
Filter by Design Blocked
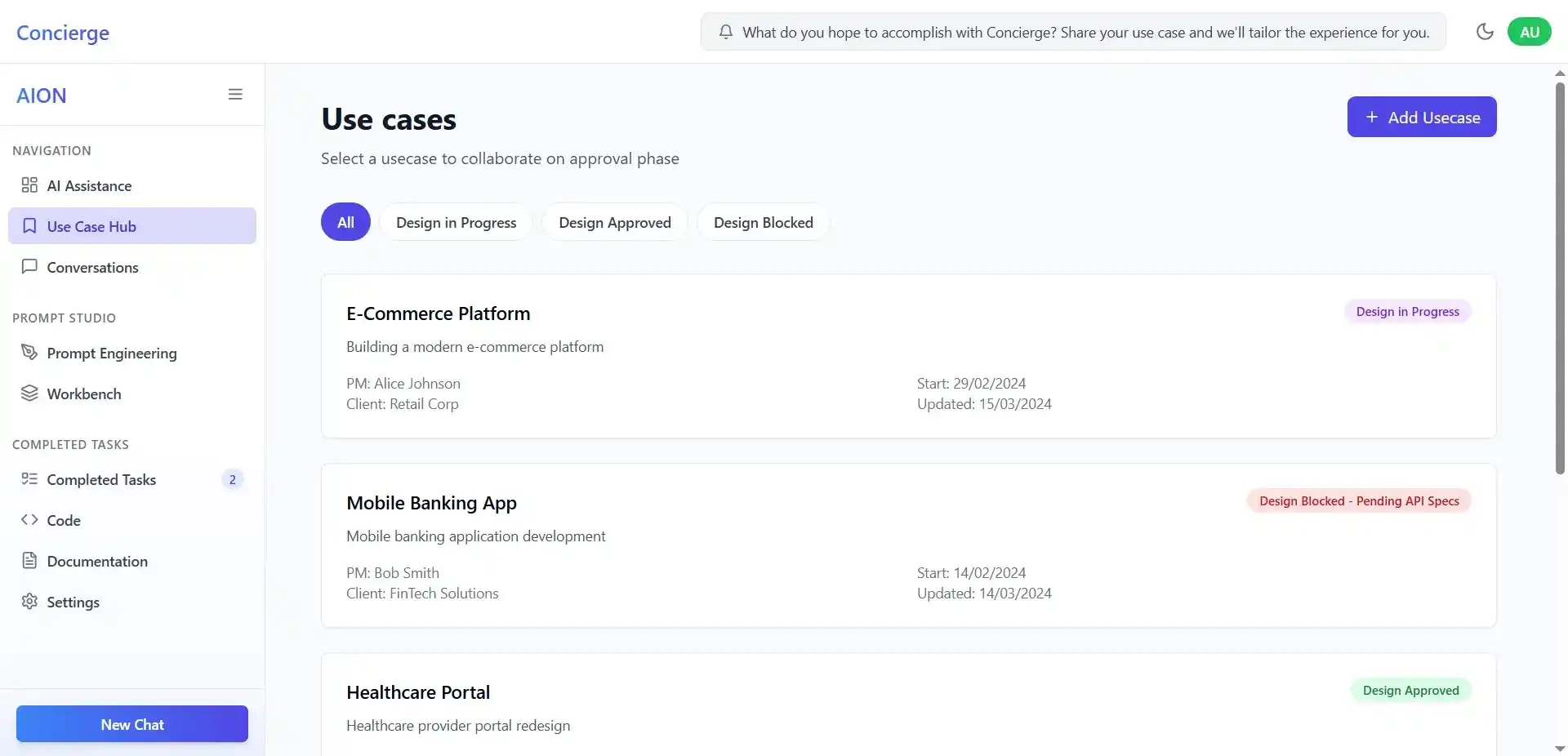coord(764,221)
